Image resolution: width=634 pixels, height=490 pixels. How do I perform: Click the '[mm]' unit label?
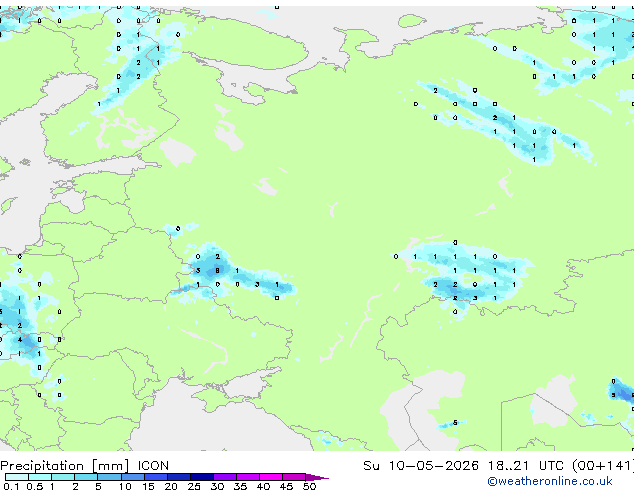click(110, 466)
